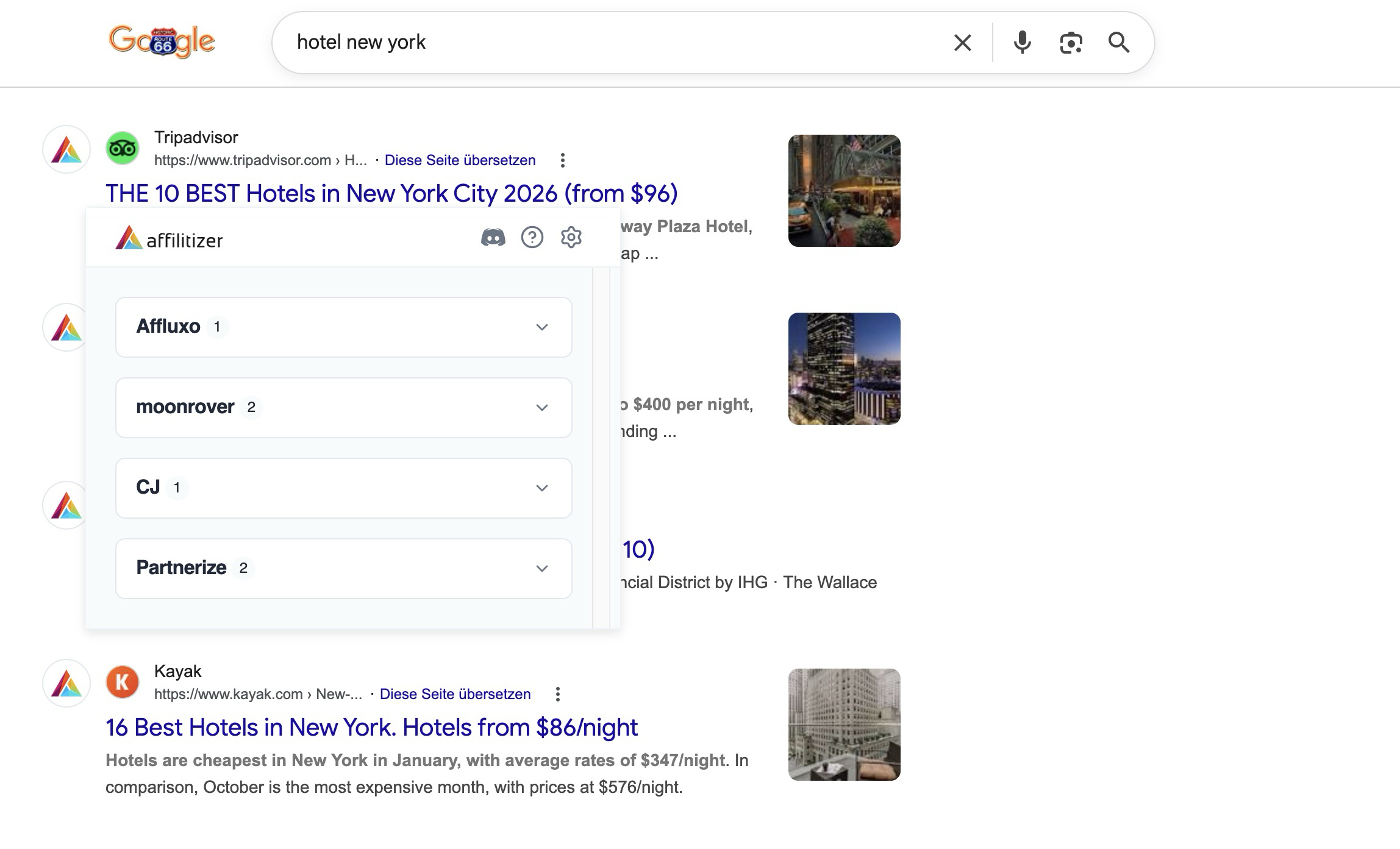Click Diese Seite übersetzen for Tripadvisor

tap(460, 160)
